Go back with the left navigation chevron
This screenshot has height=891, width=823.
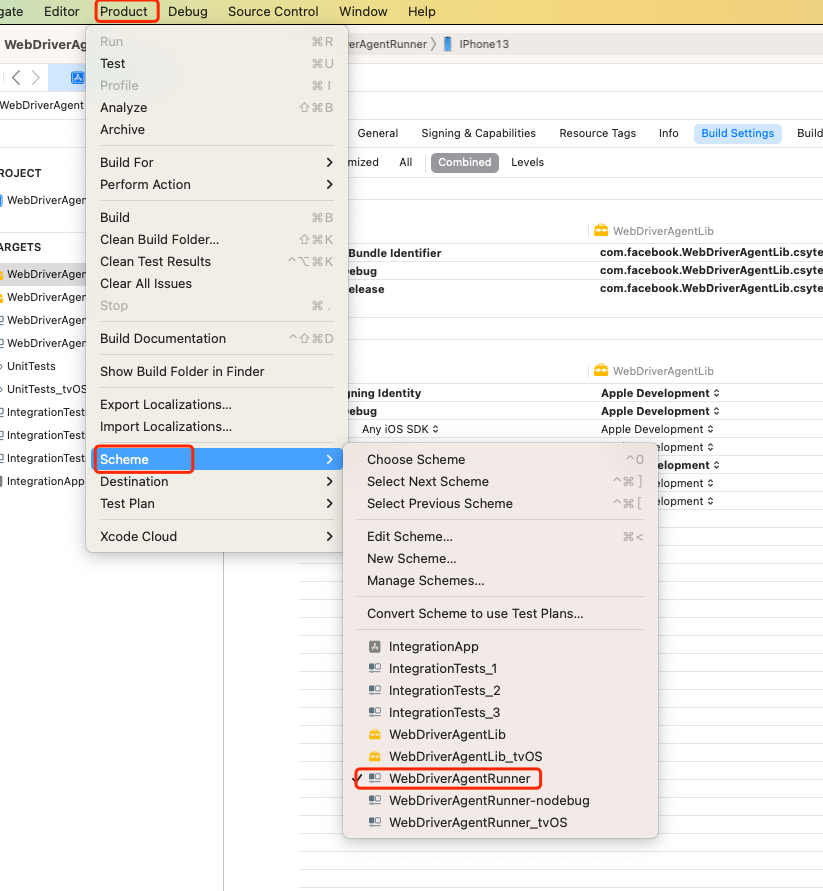coord(16,78)
